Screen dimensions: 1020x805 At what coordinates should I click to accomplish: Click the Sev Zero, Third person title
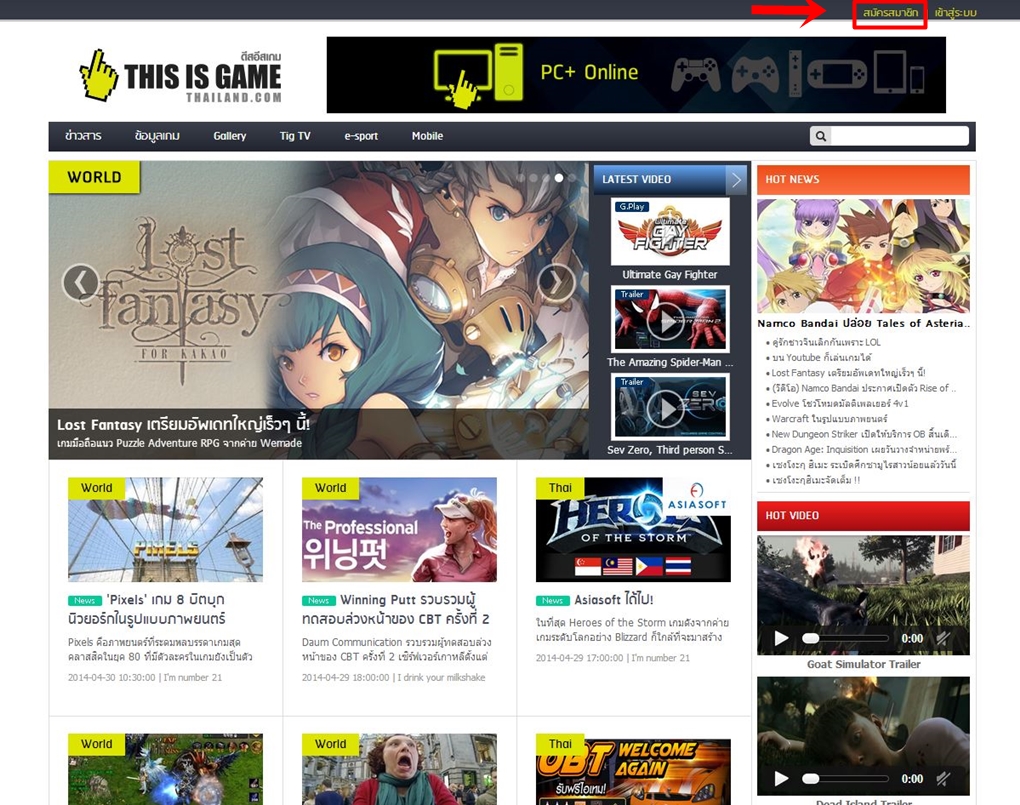669,450
